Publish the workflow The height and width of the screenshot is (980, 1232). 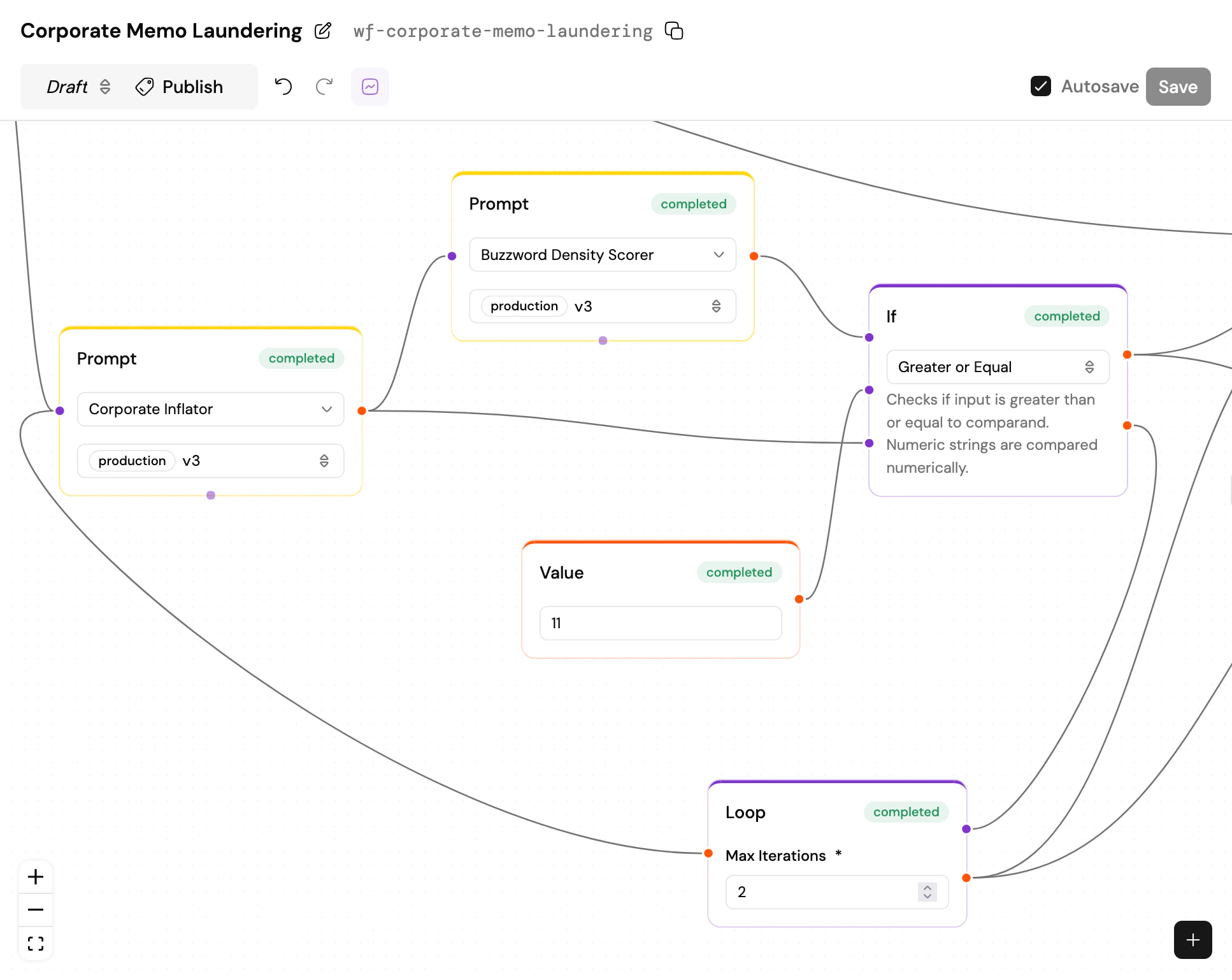tap(180, 87)
